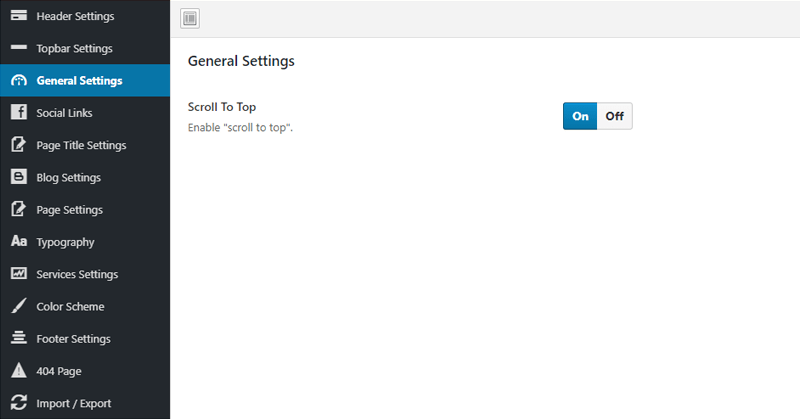Click the Topbar Settings bar icon
This screenshot has width=800, height=419.
18,48
